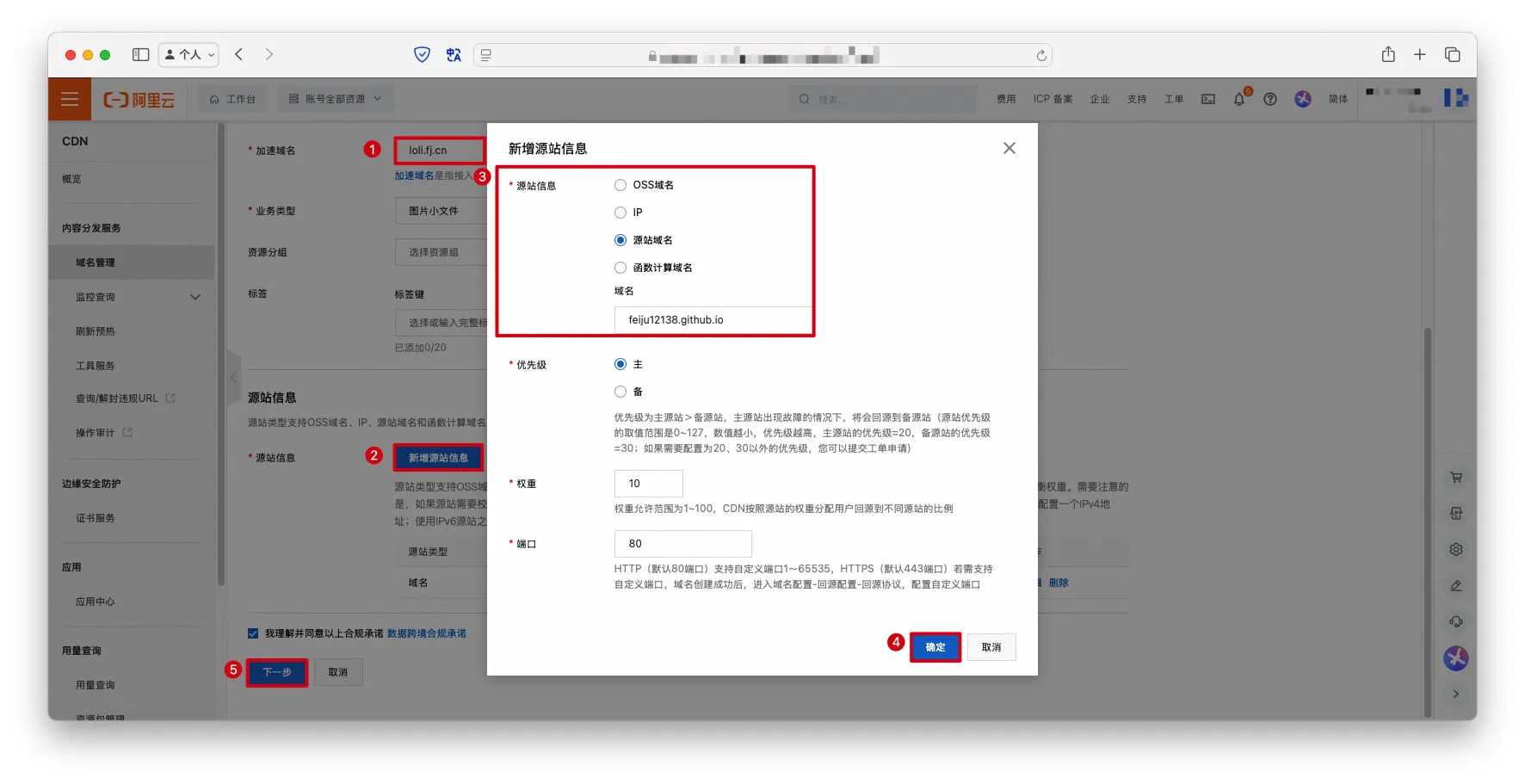Expand 监控查询 in the sidebar

(x=195, y=297)
